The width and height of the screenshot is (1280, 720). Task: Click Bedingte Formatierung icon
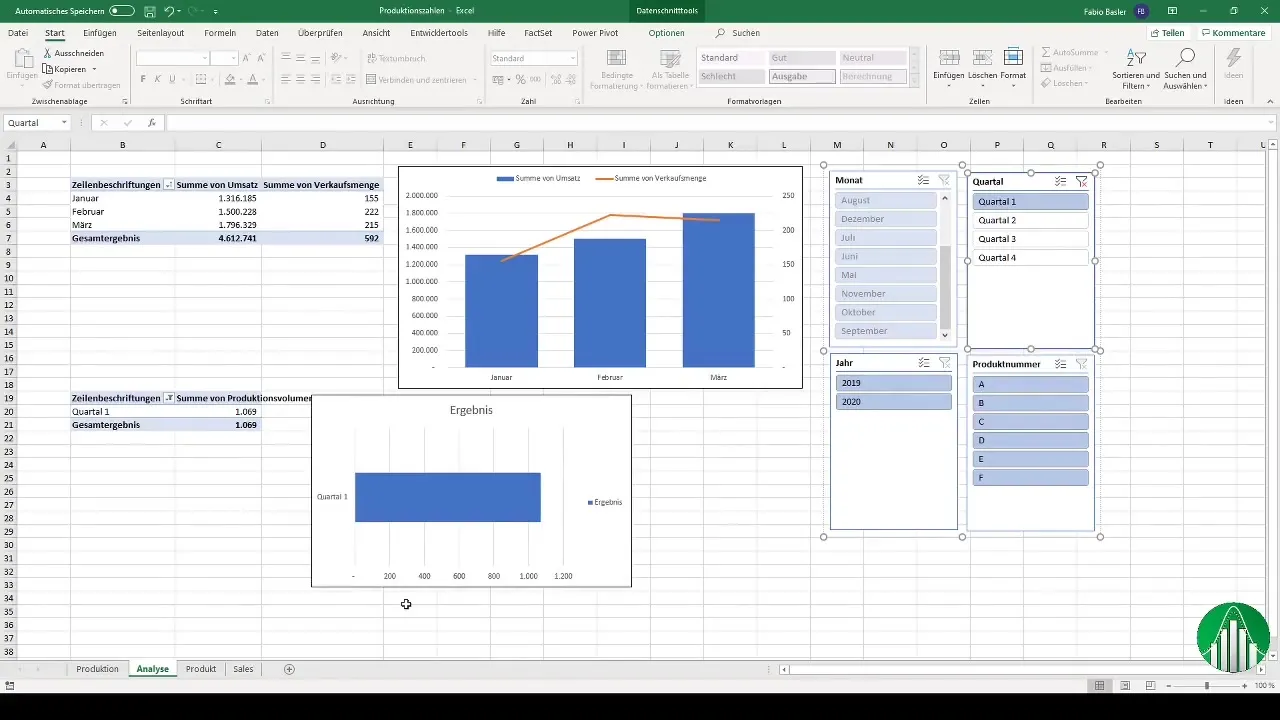click(x=617, y=59)
